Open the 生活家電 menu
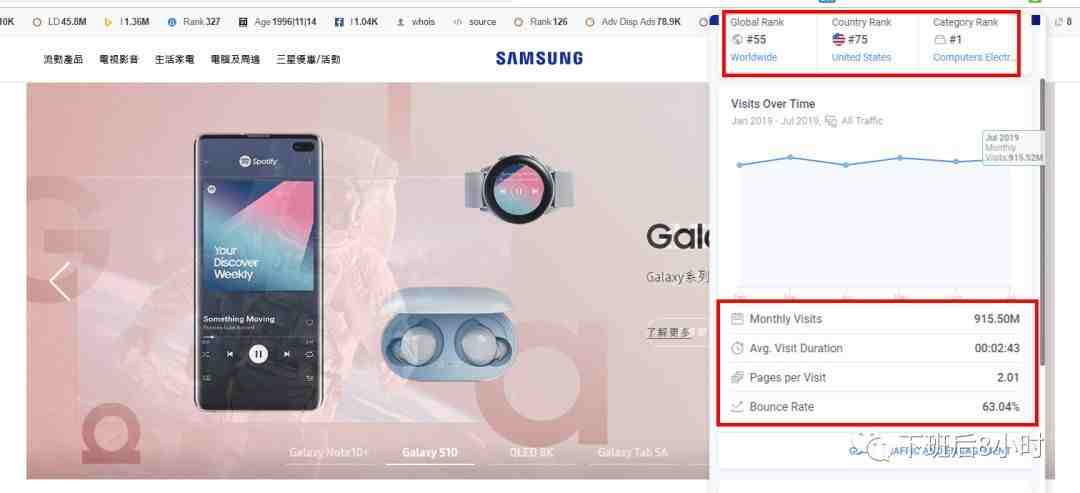Viewport: 1080px width, 493px height. click(175, 60)
